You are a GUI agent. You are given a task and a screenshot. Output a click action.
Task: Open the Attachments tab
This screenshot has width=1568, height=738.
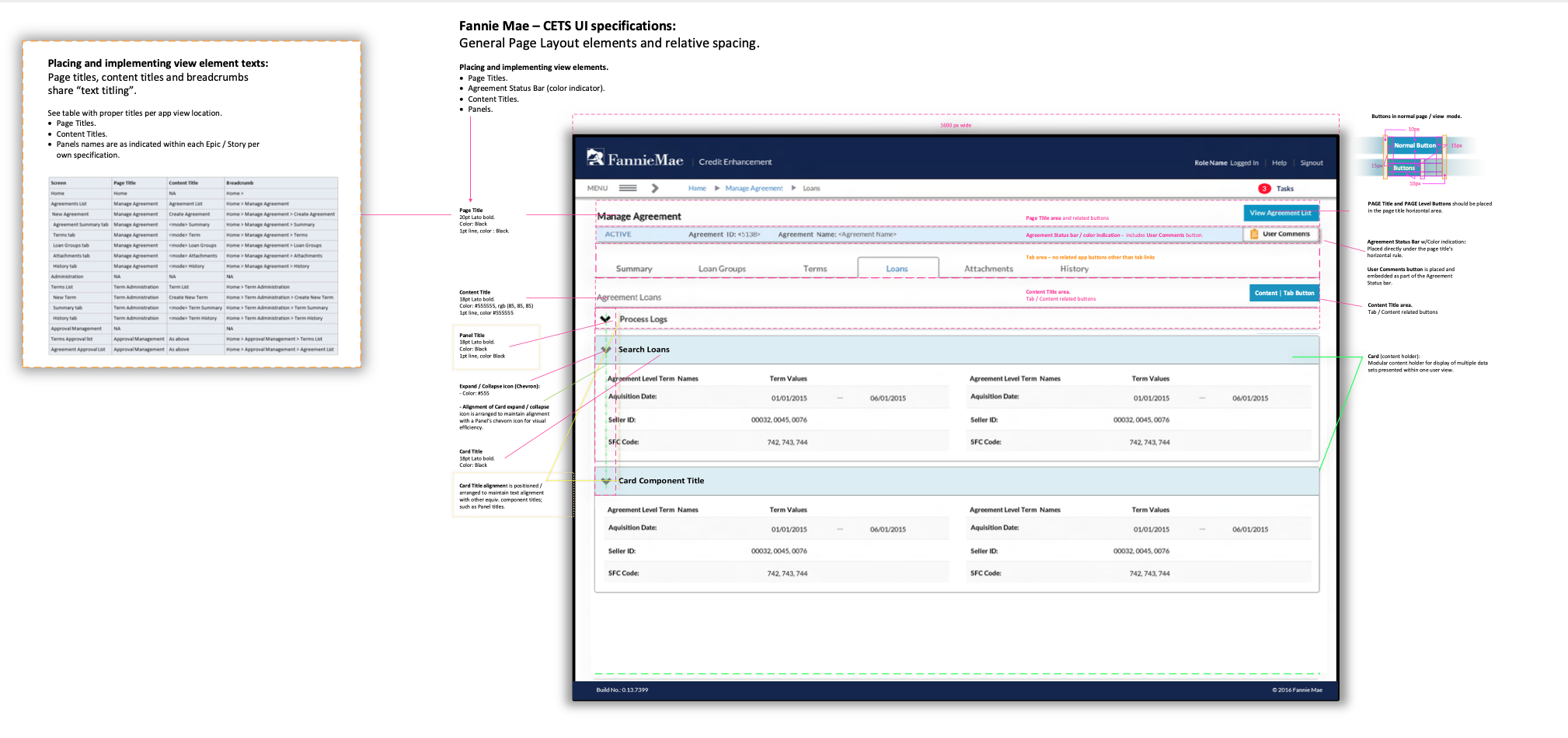988,269
